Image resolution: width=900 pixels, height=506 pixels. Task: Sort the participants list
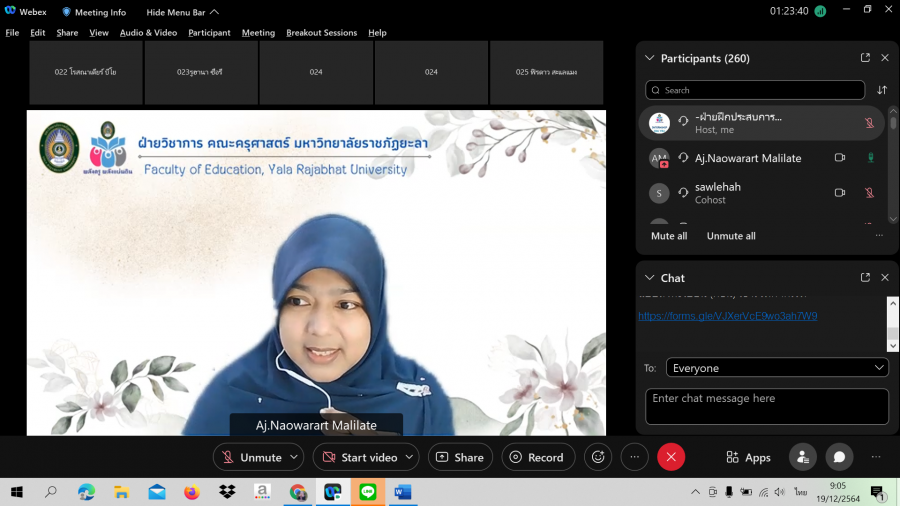882,90
